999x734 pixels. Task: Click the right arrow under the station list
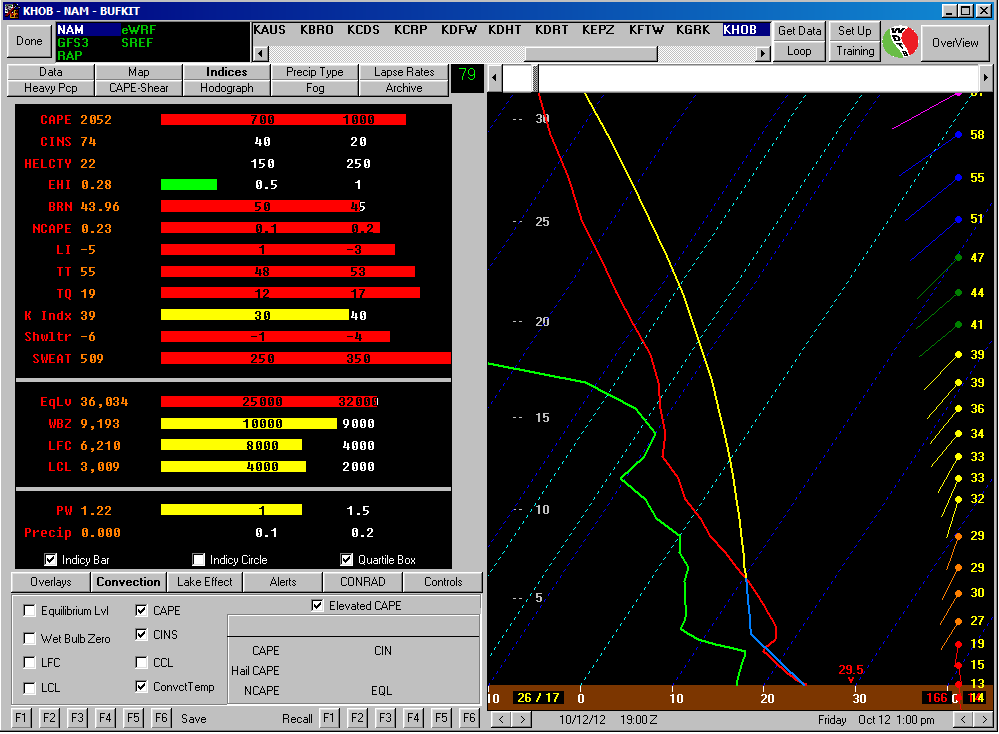click(x=763, y=54)
